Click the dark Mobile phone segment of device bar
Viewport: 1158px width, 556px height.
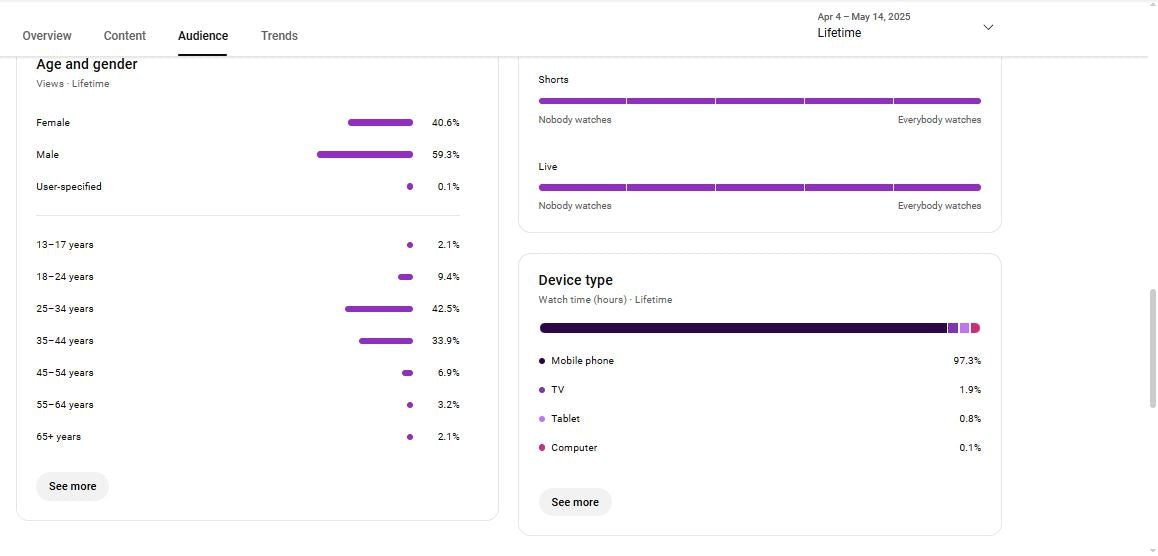pos(742,328)
